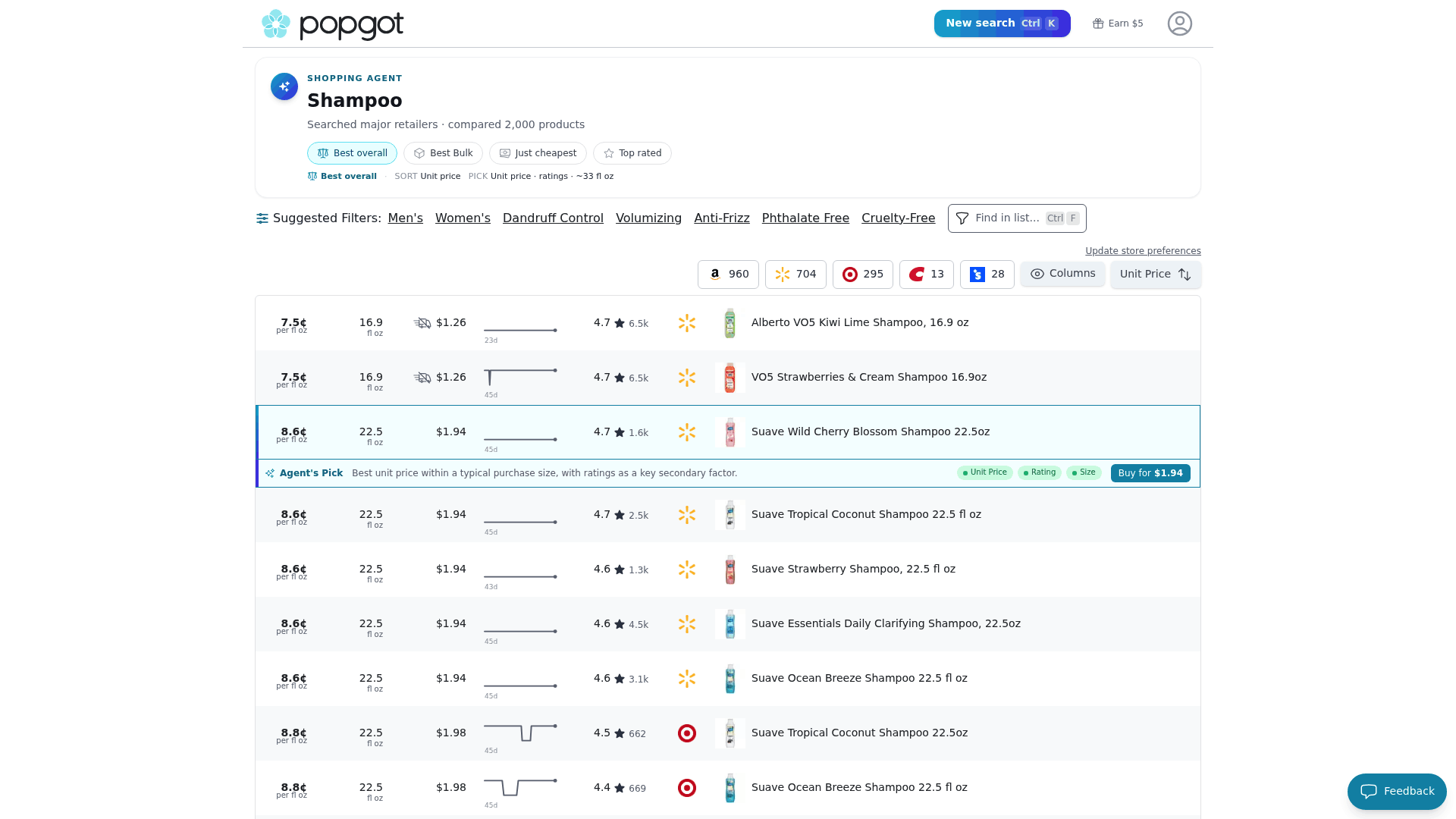Open VO5 Strawberries & Cream product thumbnail
The width and height of the screenshot is (1456, 819).
point(730,378)
